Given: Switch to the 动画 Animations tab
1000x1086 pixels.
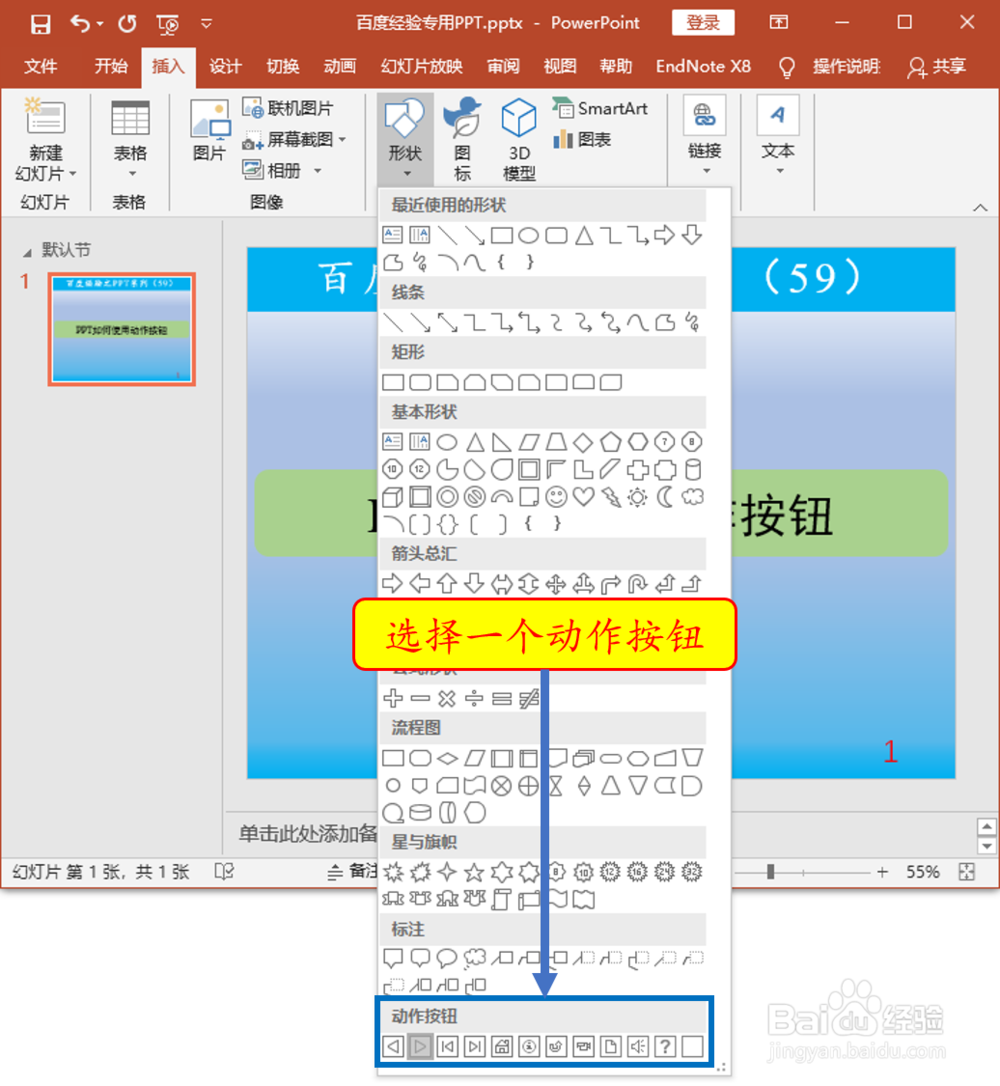Looking at the screenshot, I should click(340, 66).
